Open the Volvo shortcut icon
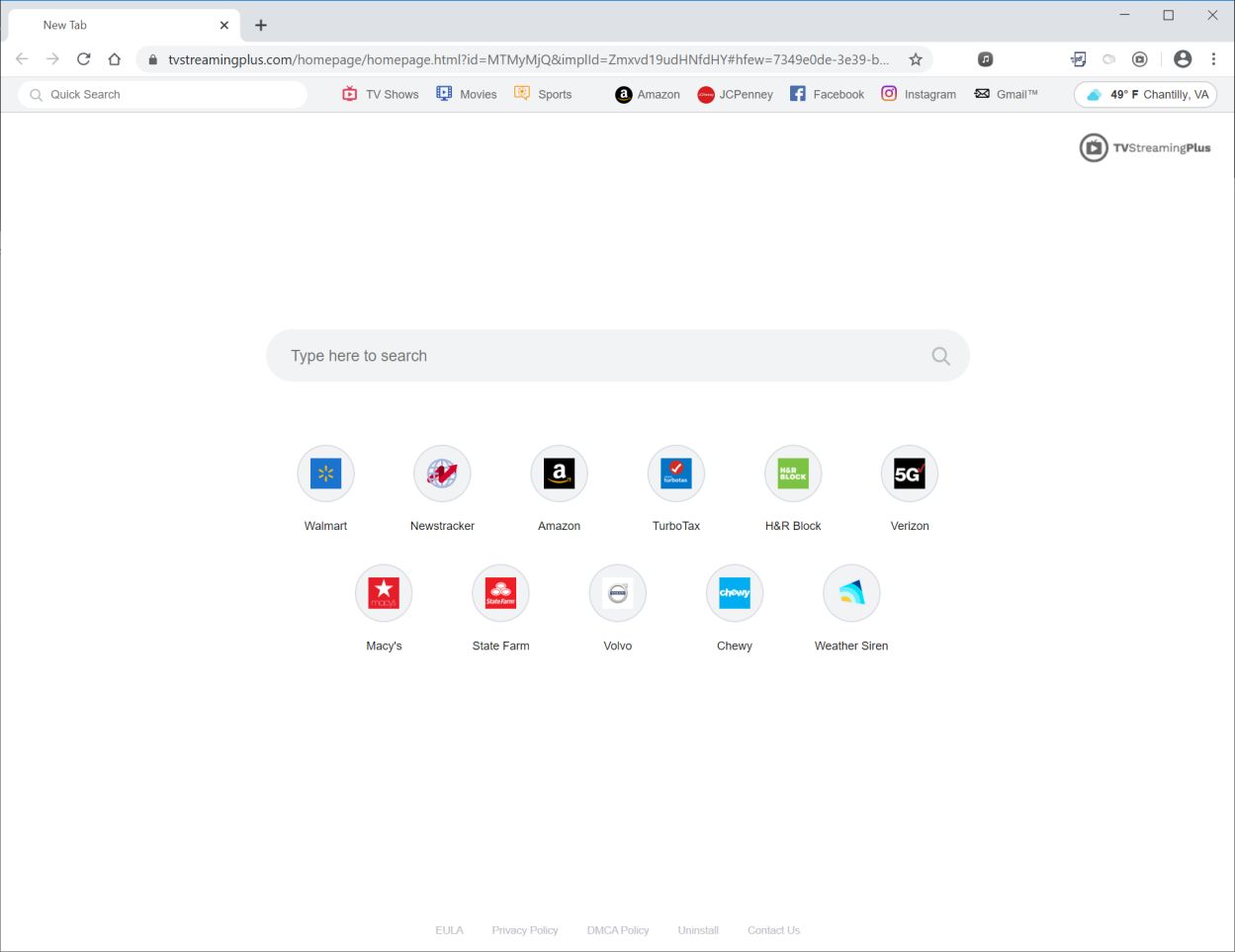The width and height of the screenshot is (1235, 952). tap(618, 593)
